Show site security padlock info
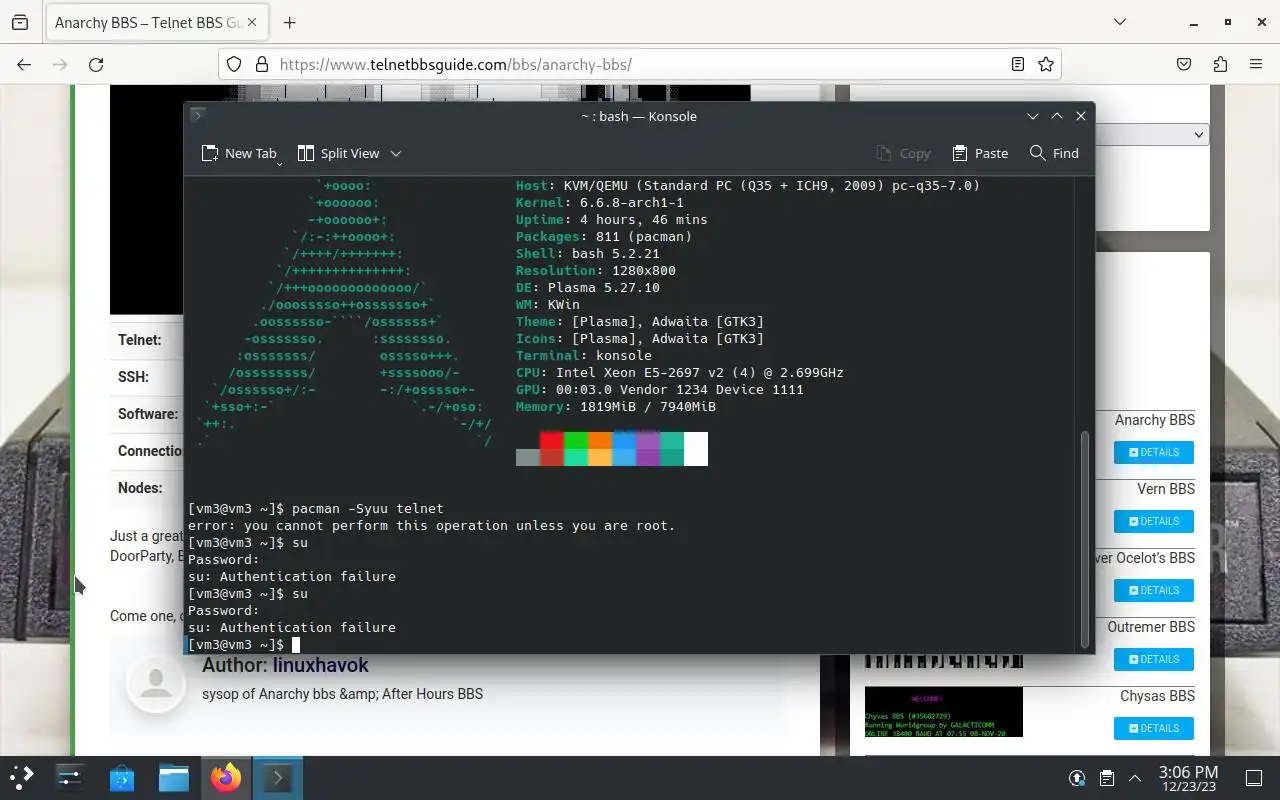 point(262,64)
